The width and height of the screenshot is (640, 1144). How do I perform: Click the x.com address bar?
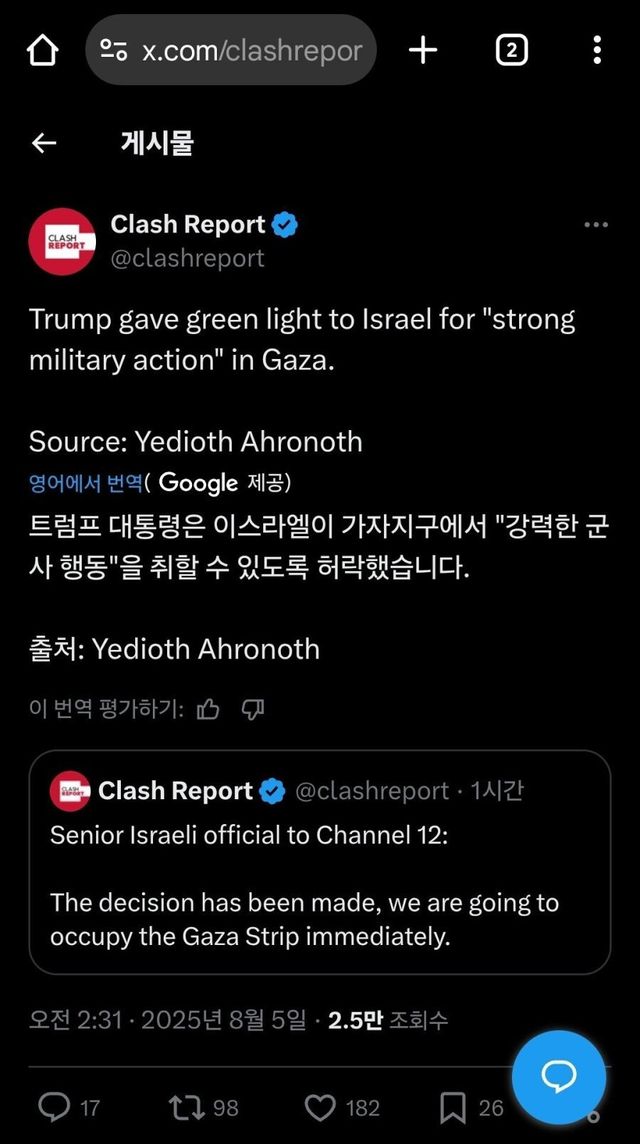250,50
